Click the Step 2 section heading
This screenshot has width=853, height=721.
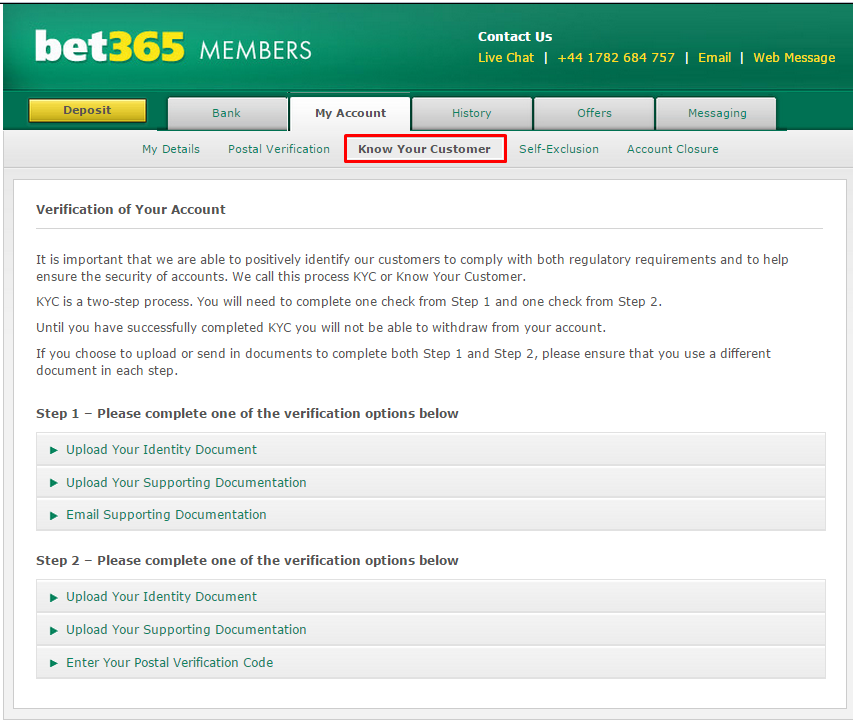247,560
